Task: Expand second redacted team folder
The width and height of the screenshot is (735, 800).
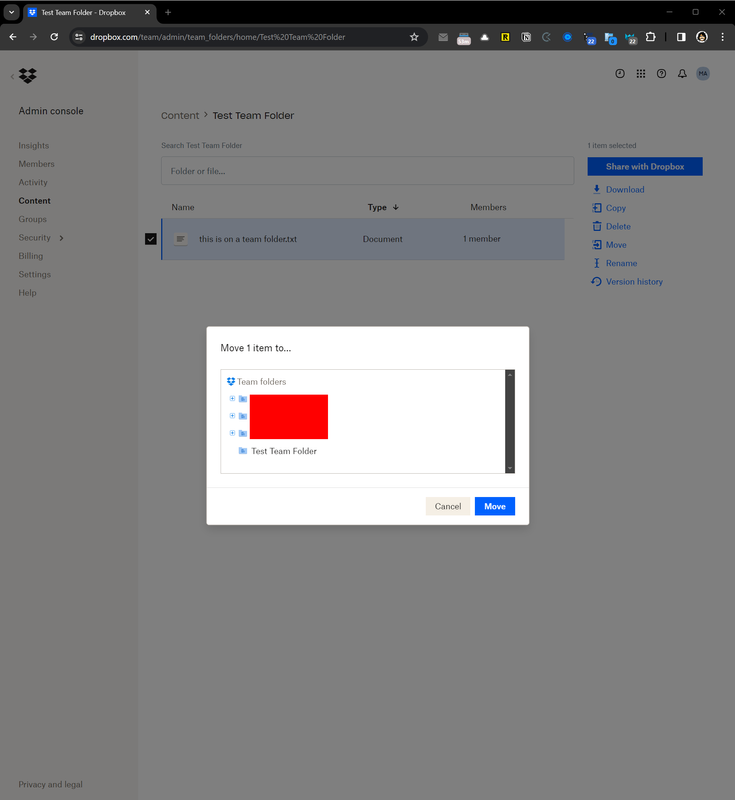Action: tap(232, 415)
